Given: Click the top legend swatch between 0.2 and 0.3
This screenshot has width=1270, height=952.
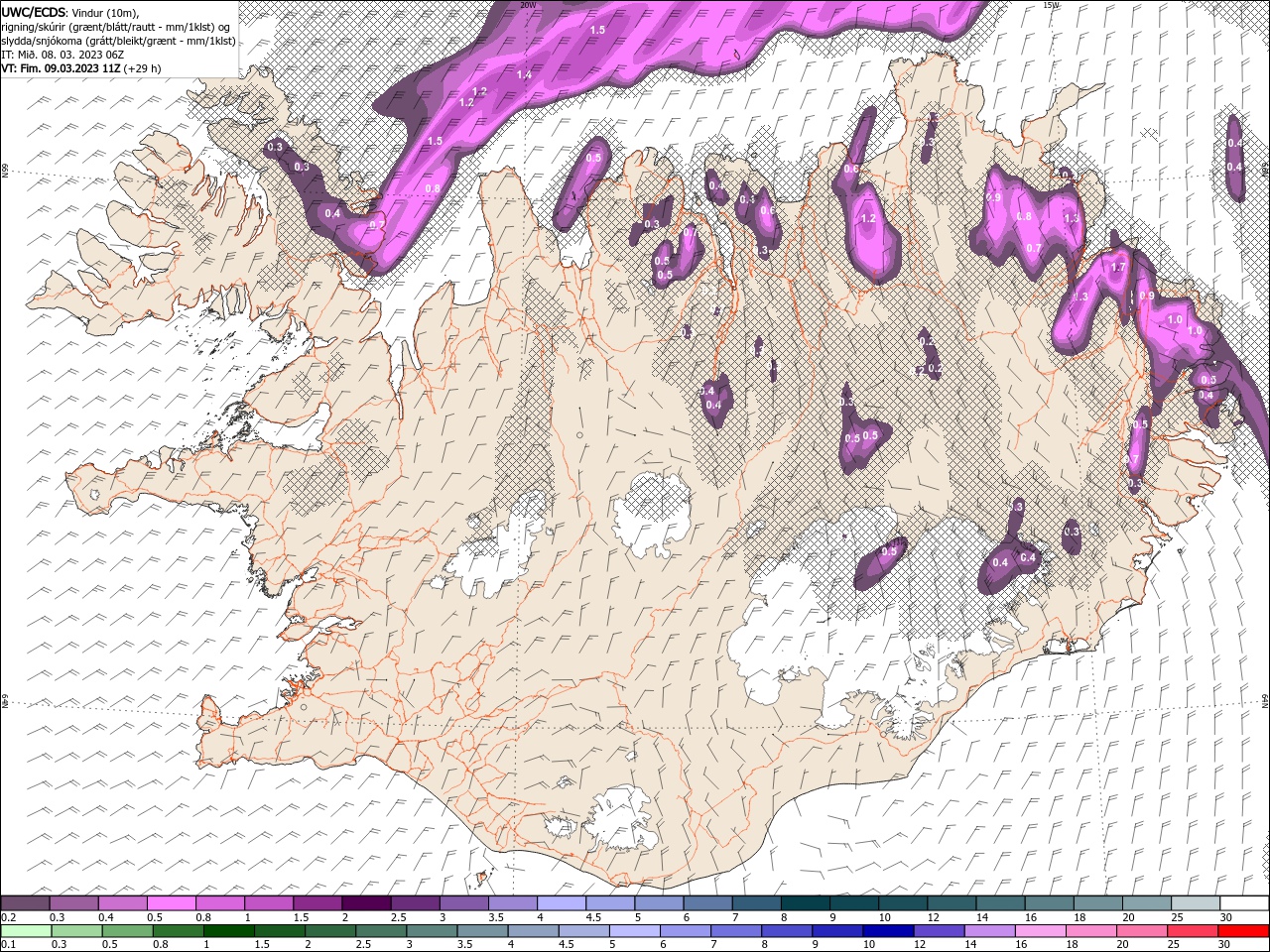Looking at the screenshot, I should pyautogui.click(x=27, y=903).
